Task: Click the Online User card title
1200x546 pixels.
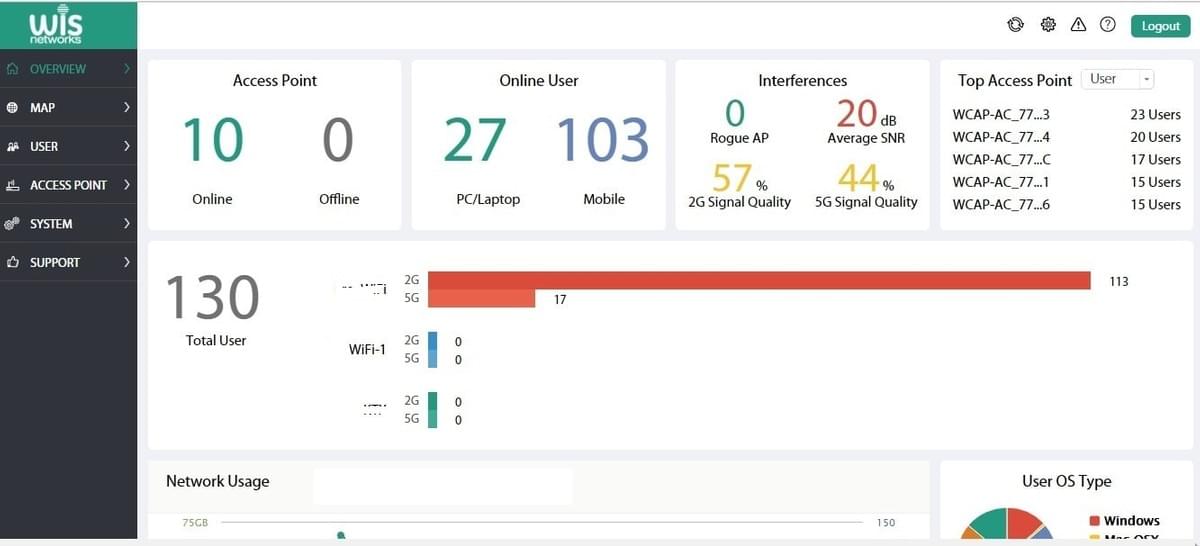Action: [538, 81]
